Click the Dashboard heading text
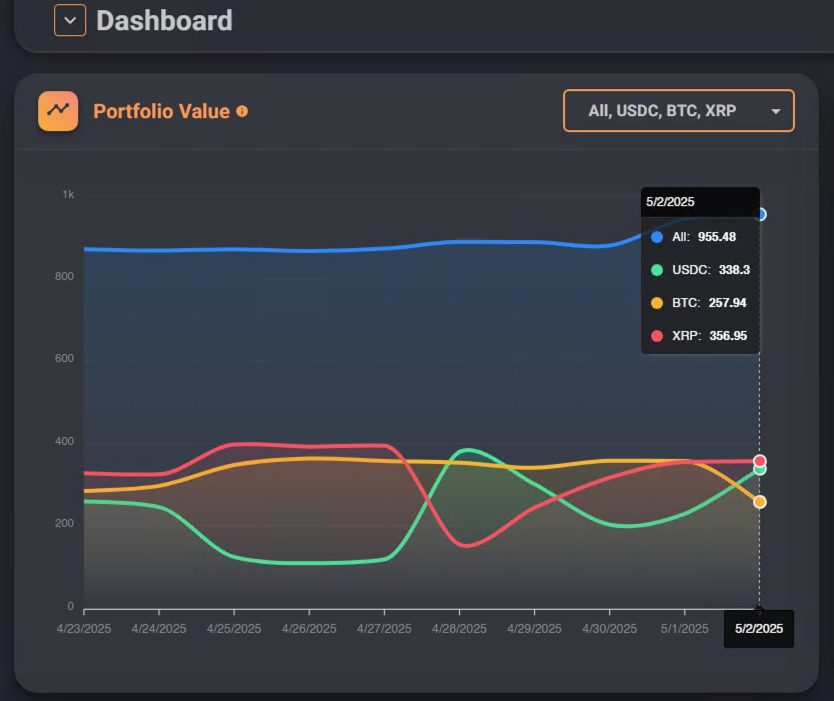Image resolution: width=834 pixels, height=701 pixels. coord(164,21)
